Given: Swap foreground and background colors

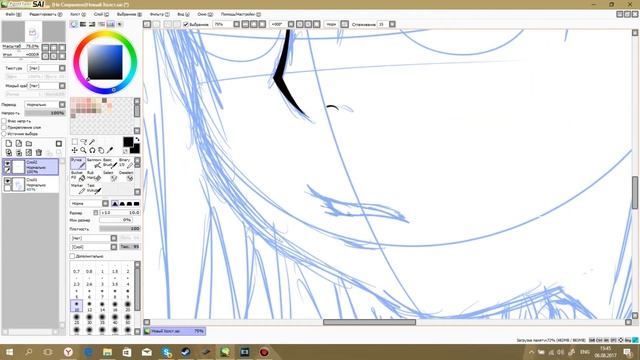Looking at the screenshot, I should (x=137, y=140).
